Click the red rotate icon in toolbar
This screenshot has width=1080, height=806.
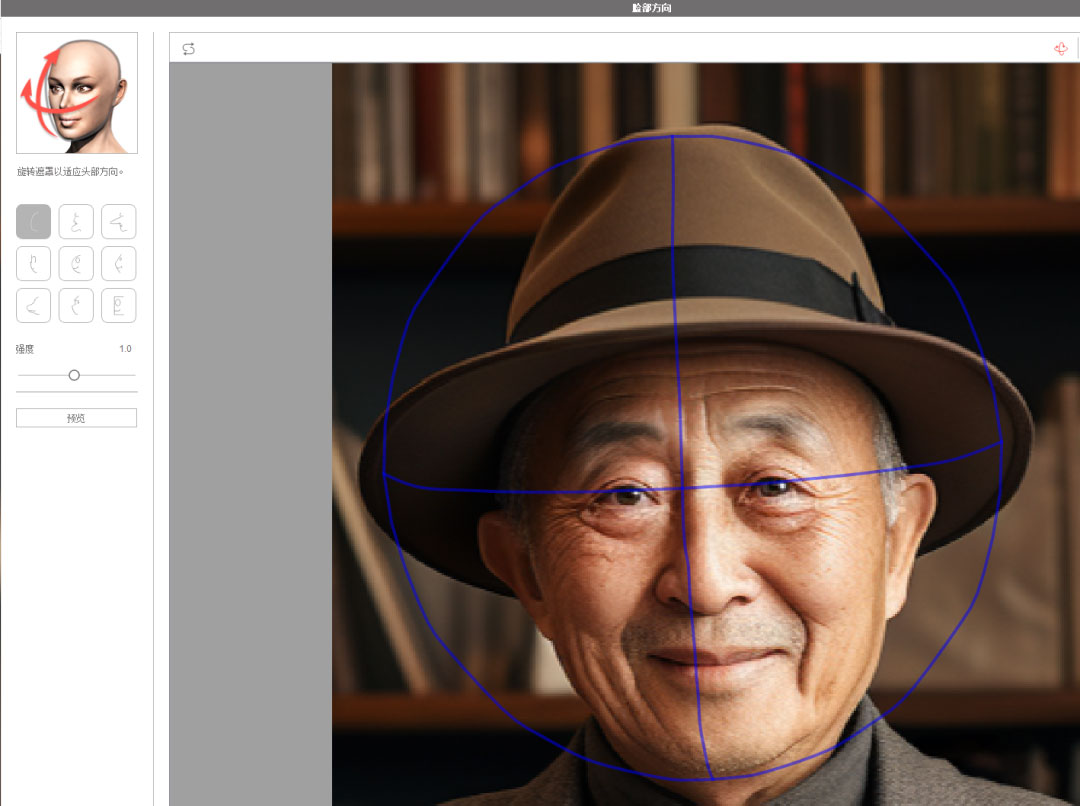click(1061, 49)
